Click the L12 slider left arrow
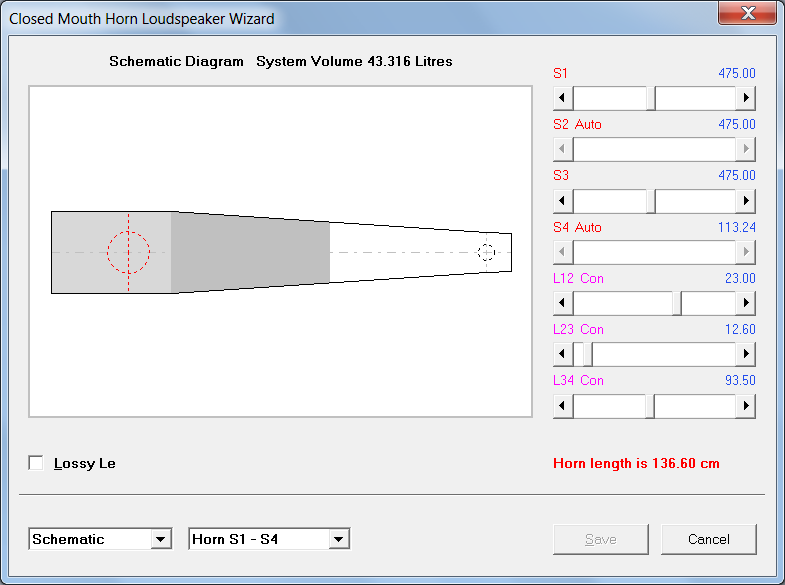785x585 pixels. coord(563,303)
